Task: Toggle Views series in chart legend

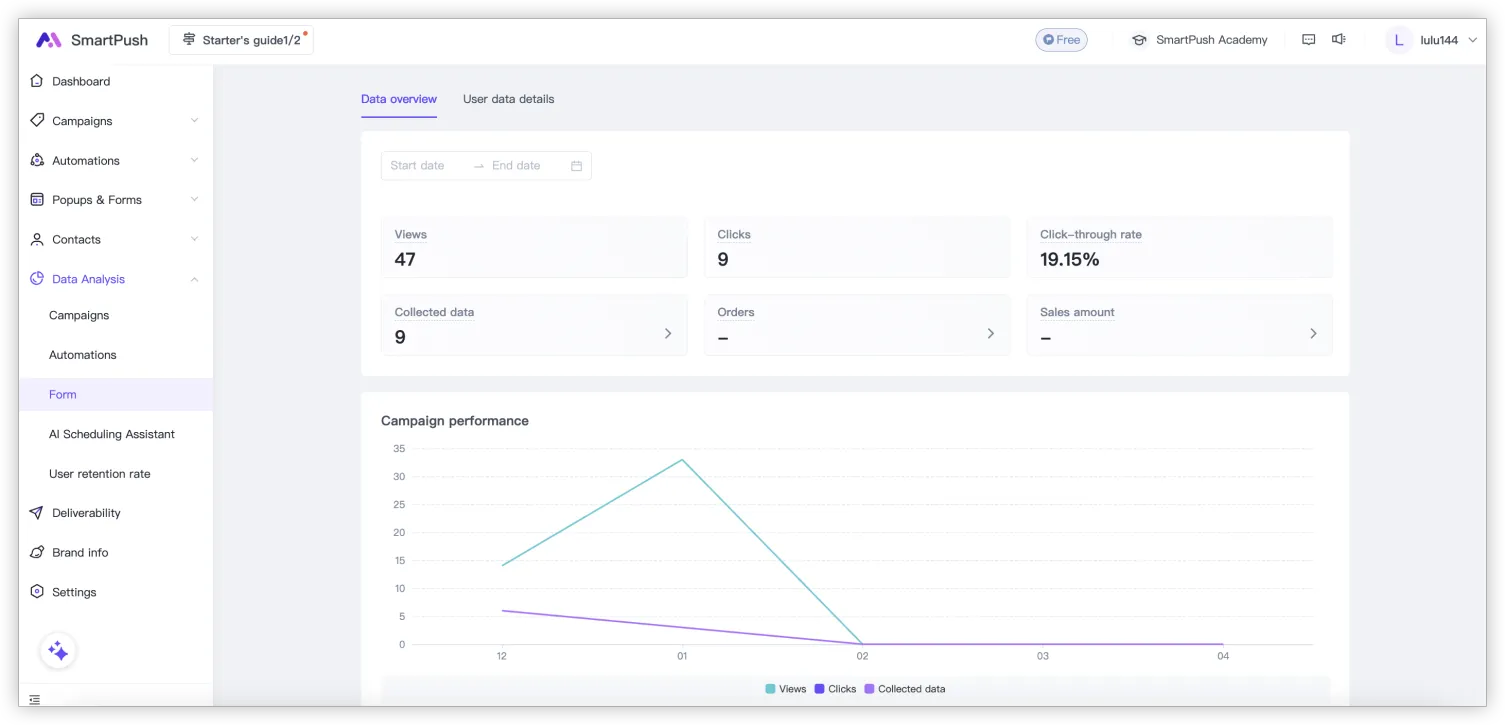Action: pyautogui.click(x=786, y=689)
